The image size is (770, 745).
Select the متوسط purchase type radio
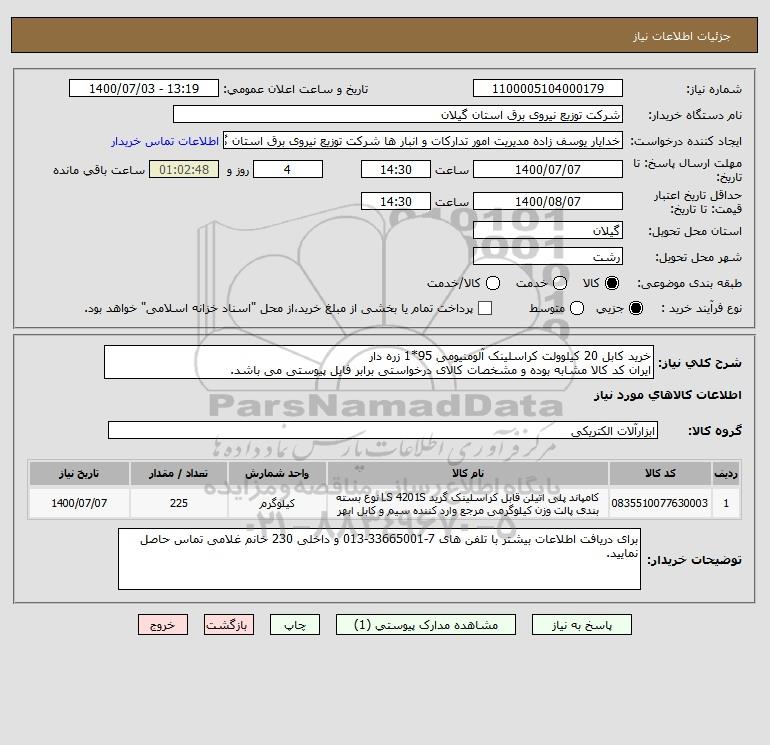point(577,308)
